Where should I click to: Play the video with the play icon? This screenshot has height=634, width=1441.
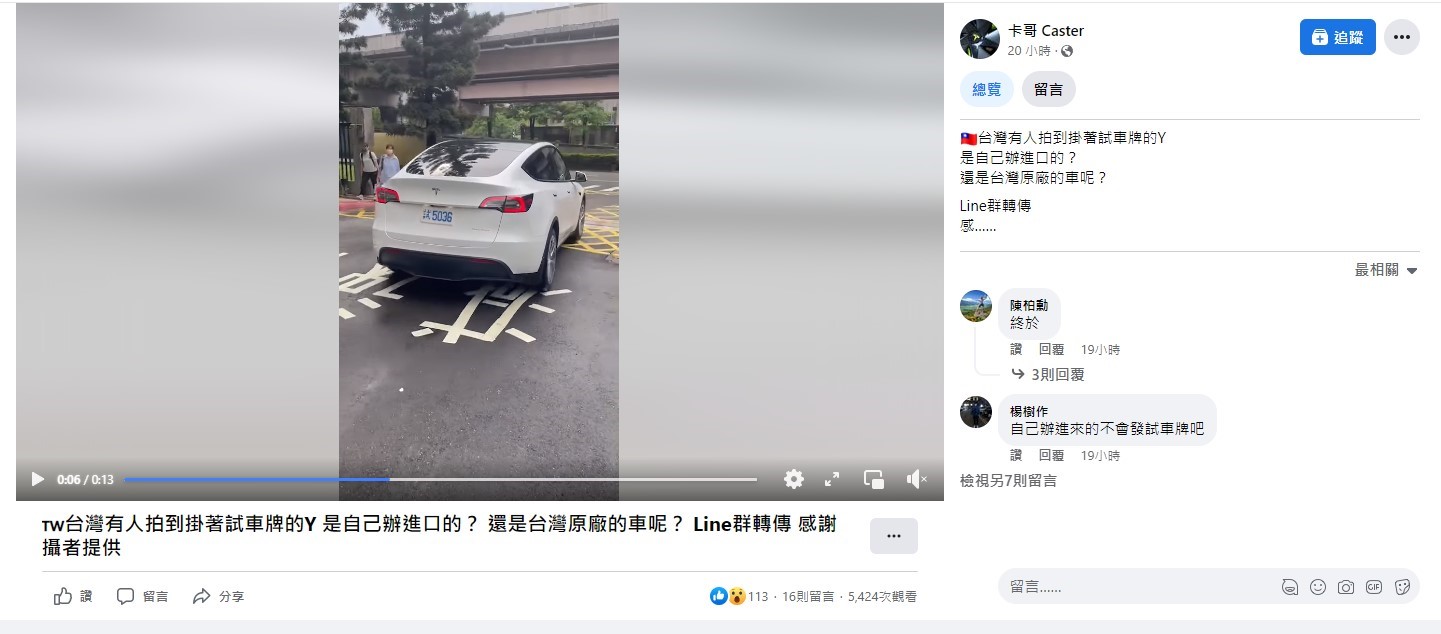pos(38,479)
